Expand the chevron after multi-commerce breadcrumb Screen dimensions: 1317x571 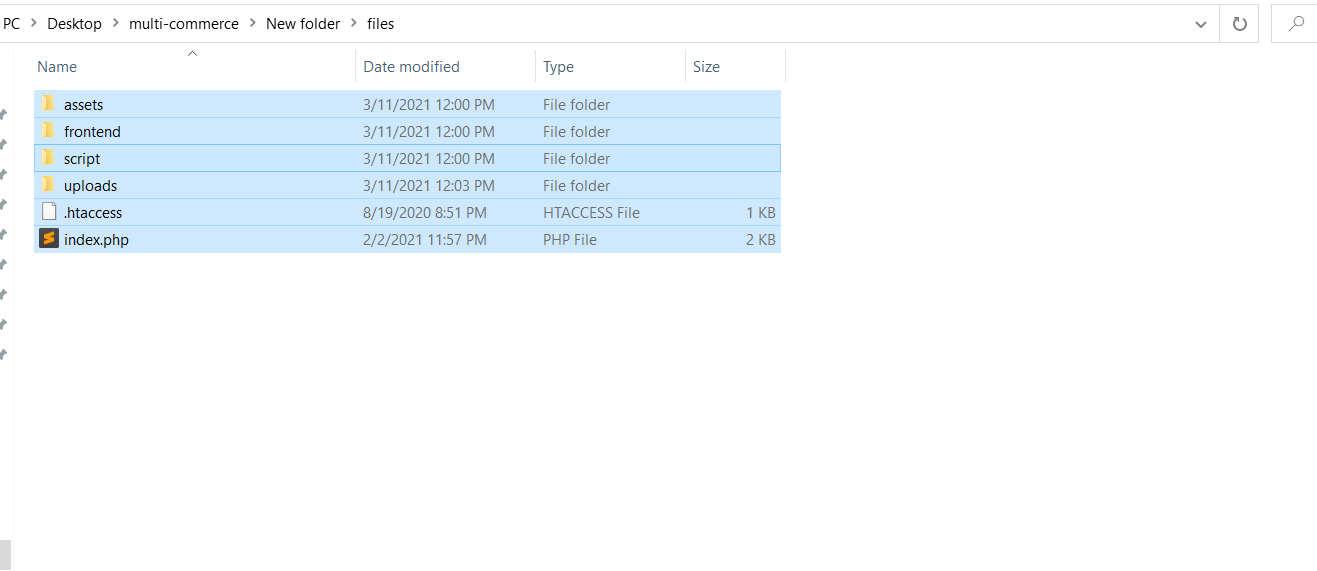coord(253,24)
